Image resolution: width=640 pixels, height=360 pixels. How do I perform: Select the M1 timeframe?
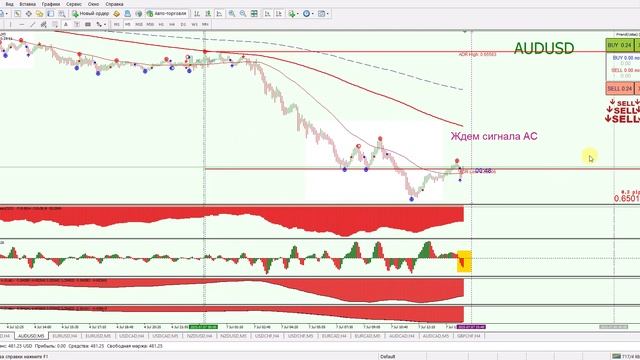[117, 24]
